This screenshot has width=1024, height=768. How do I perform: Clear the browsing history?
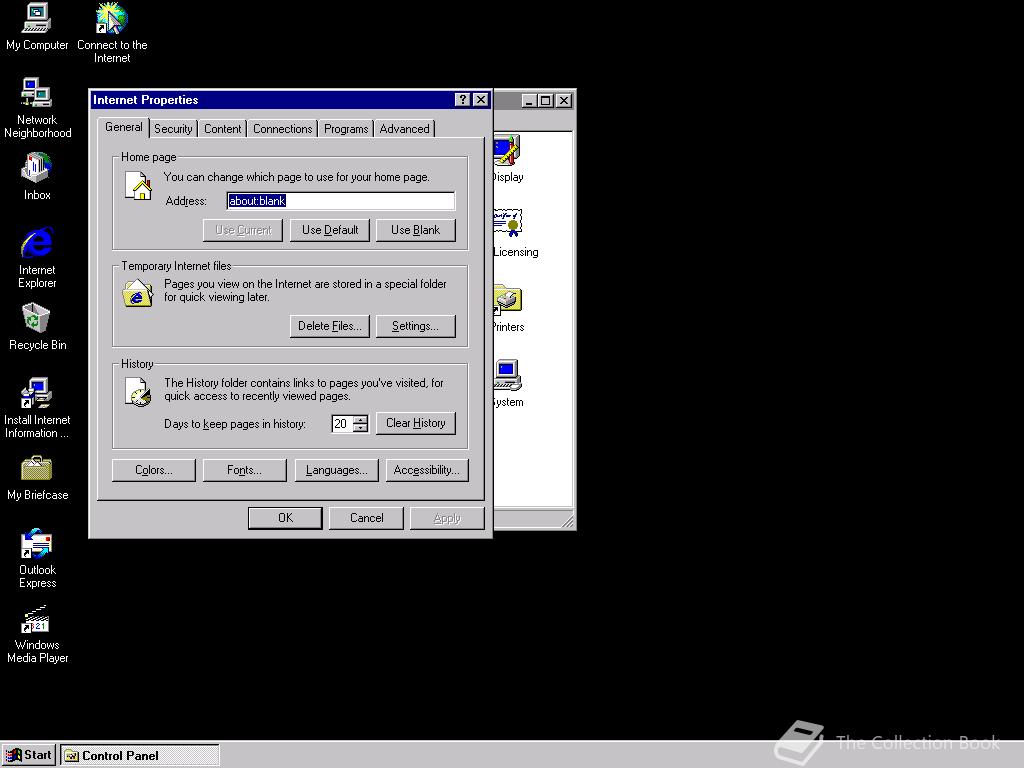[415, 423]
